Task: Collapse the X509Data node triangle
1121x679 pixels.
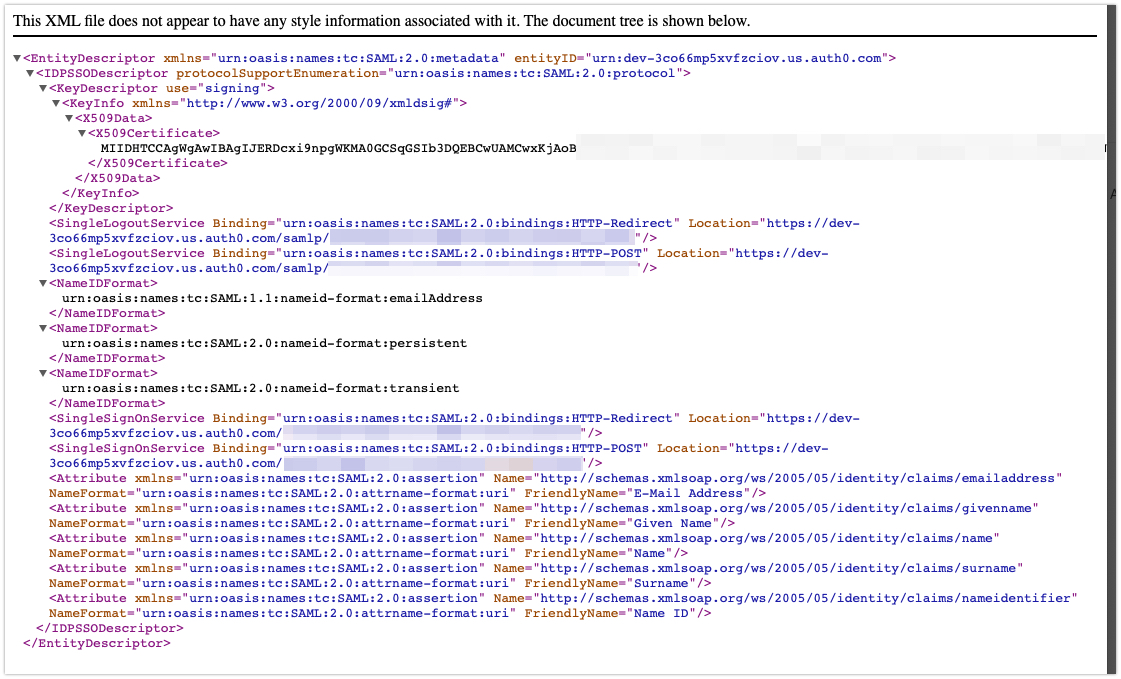Action: click(69, 119)
